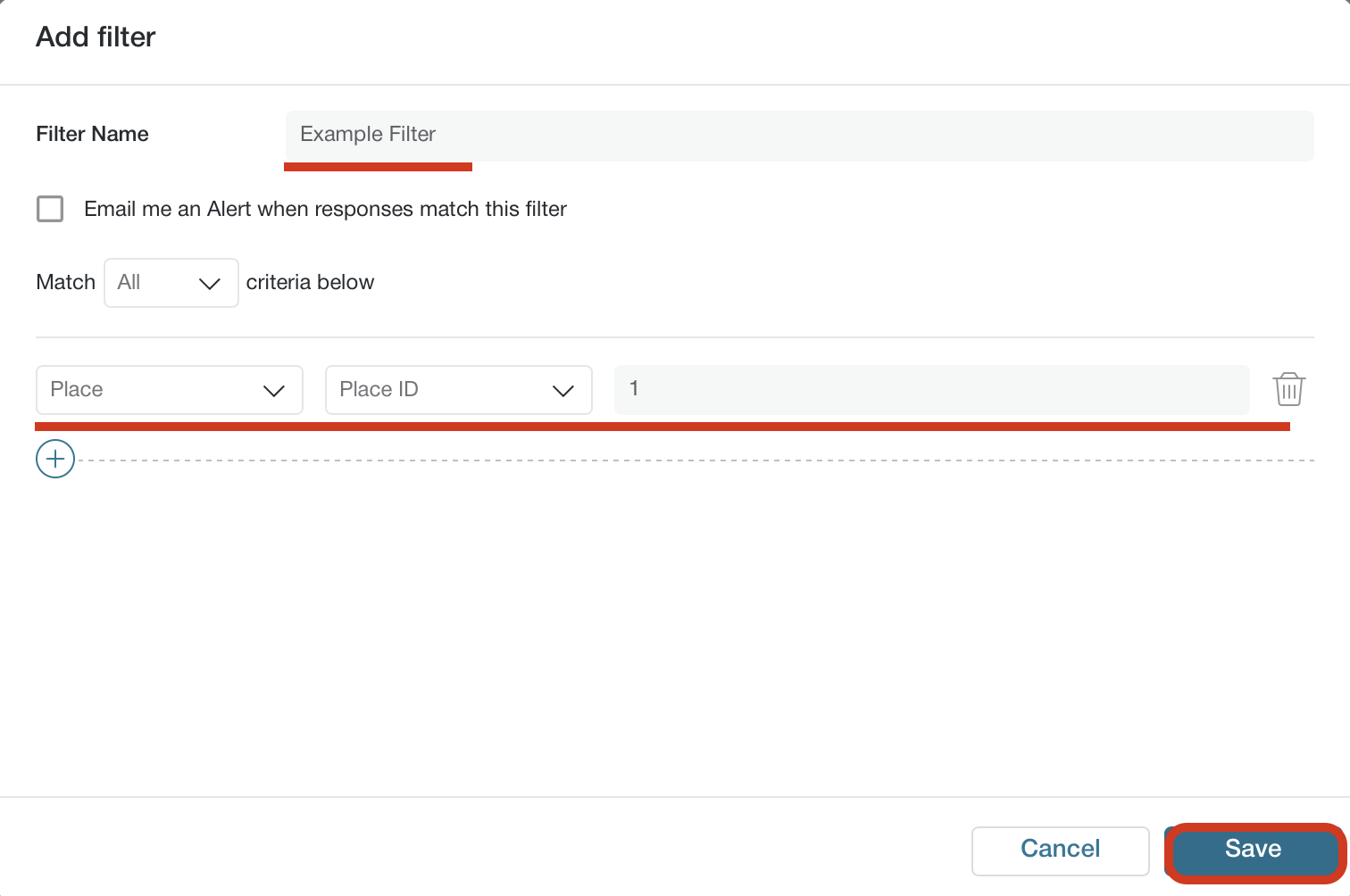Screen dimensions: 1350x896
Task: Click the Add filter dialog title
Action: pos(96,37)
